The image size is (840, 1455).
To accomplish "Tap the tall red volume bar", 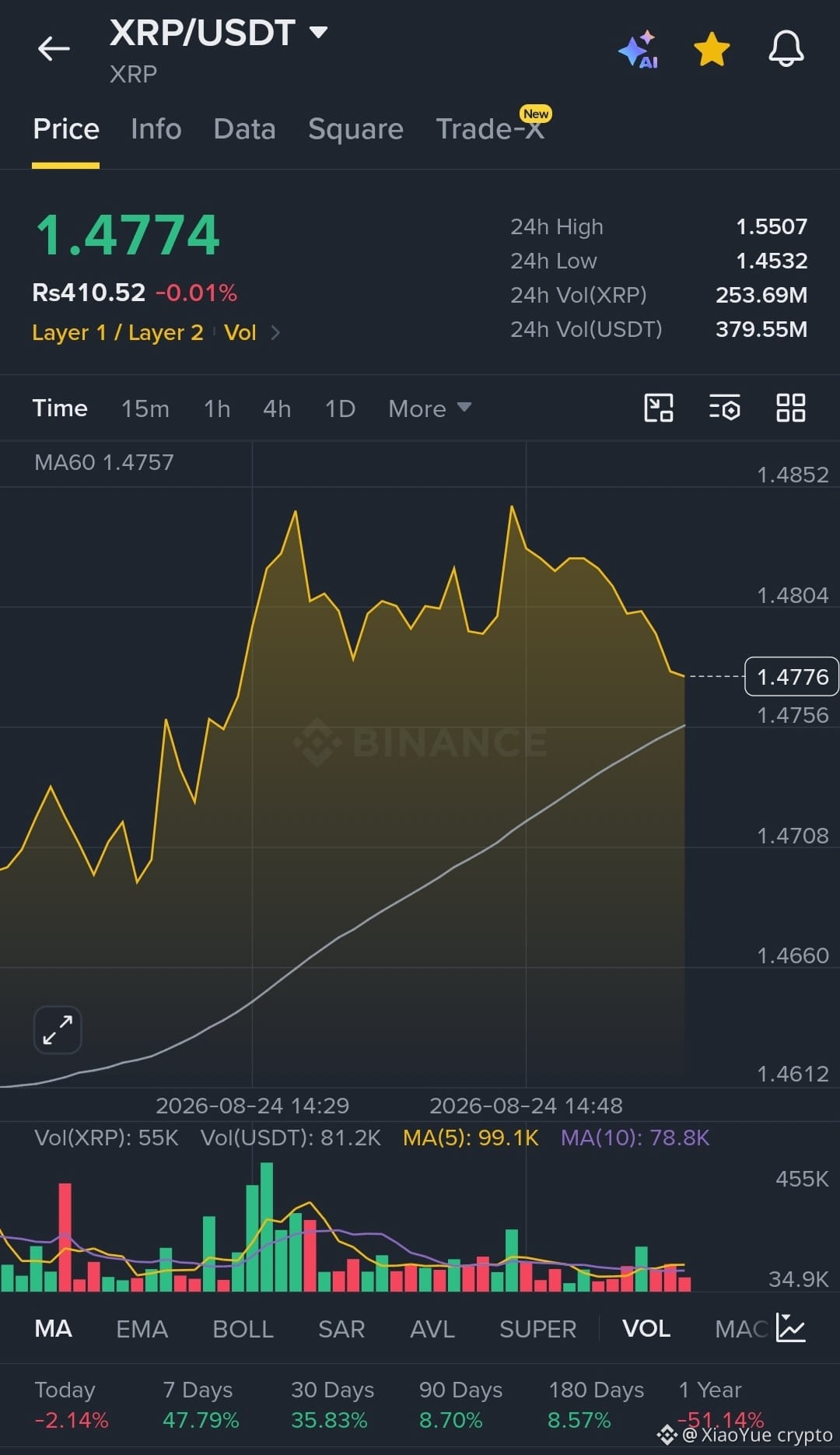I will [65, 1237].
